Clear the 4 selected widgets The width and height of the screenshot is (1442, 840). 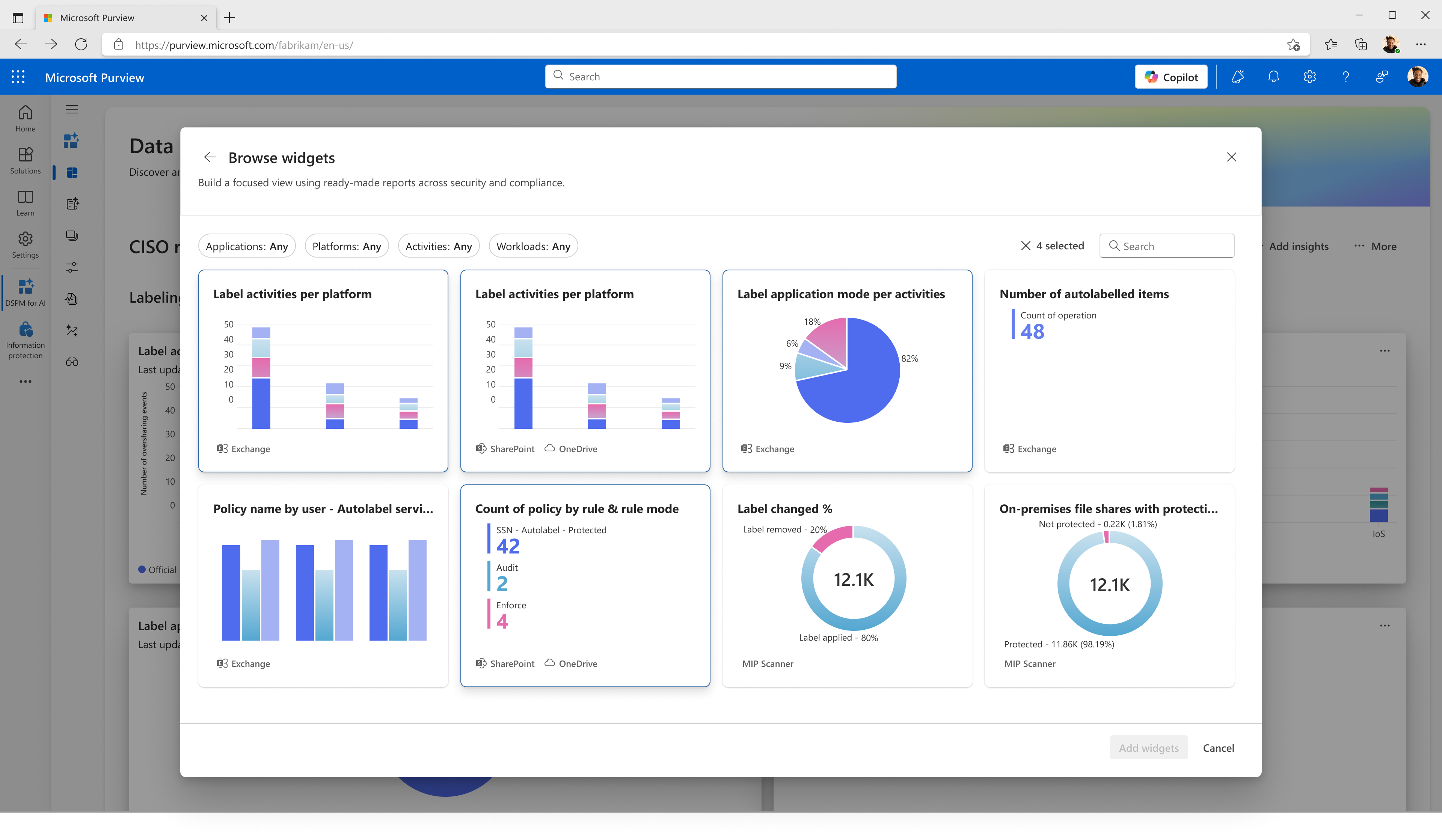[1026, 246]
